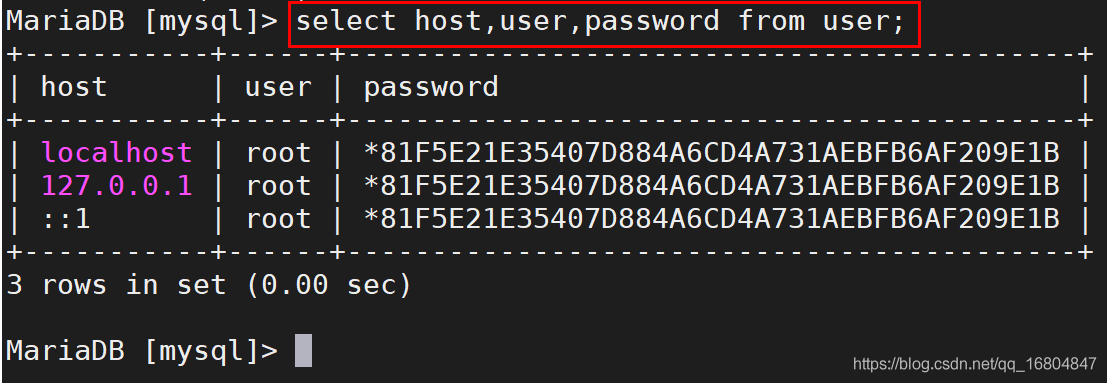The width and height of the screenshot is (1107, 383).
Task: Click the password hash in 127.0.0.1 row
Action: pyautogui.click(x=712, y=186)
